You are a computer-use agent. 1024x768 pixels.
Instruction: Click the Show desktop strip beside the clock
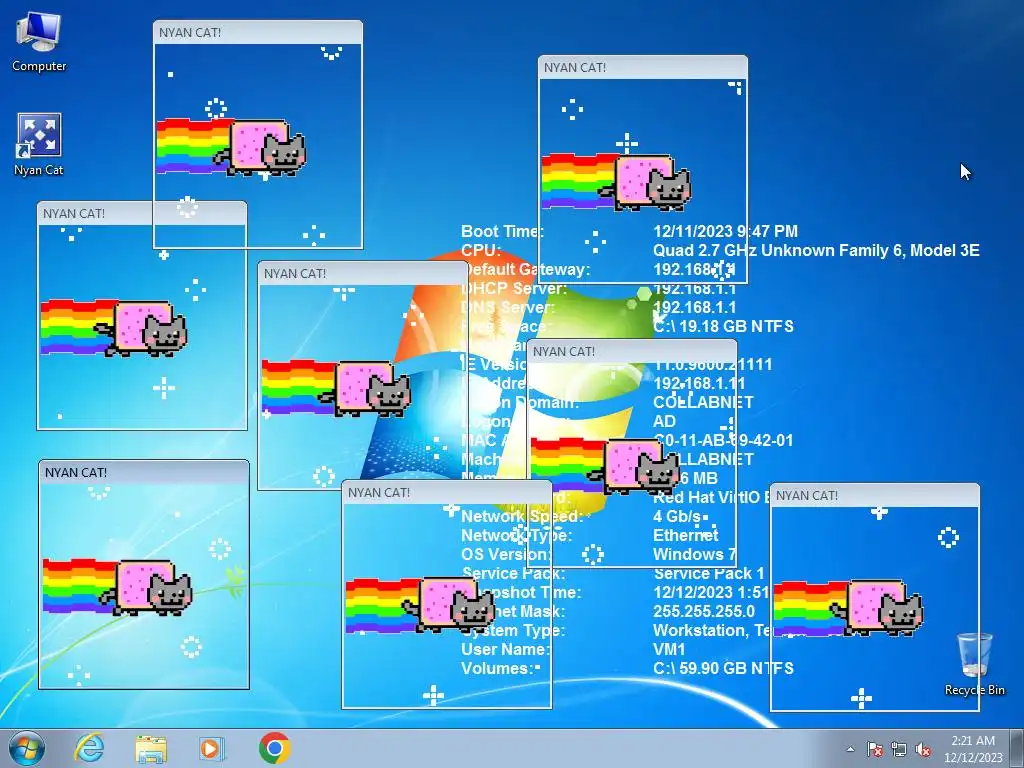[x=1018, y=748]
